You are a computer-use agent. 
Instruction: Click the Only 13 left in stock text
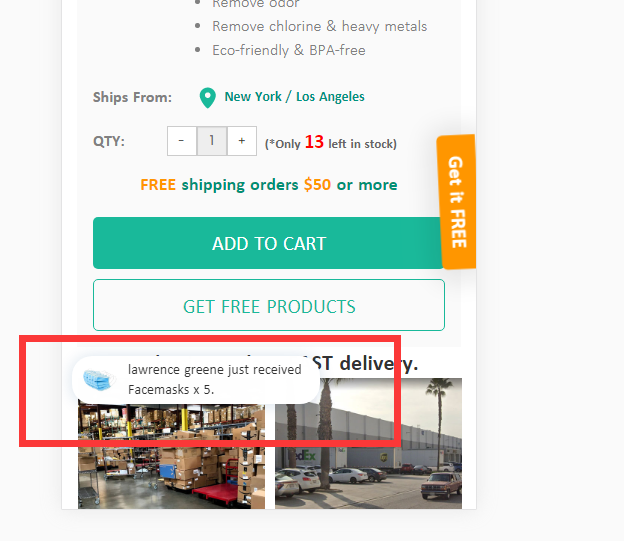point(331,143)
